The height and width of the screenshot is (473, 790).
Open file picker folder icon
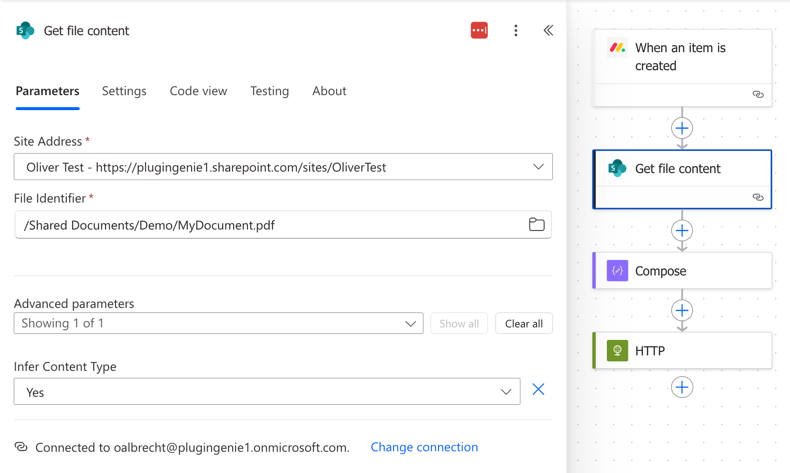point(537,225)
